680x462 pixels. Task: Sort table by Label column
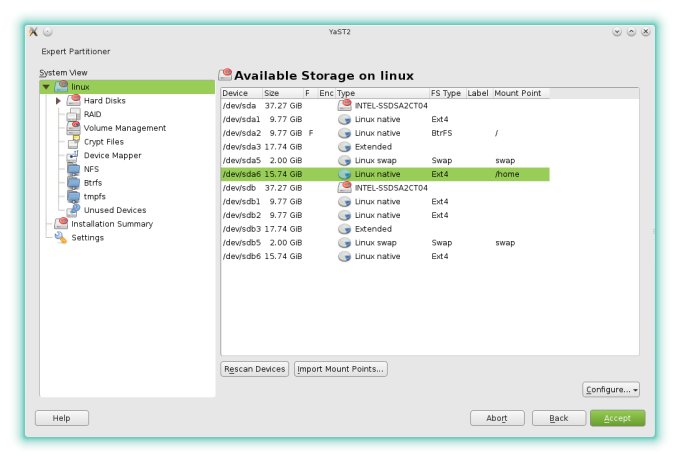[479, 93]
